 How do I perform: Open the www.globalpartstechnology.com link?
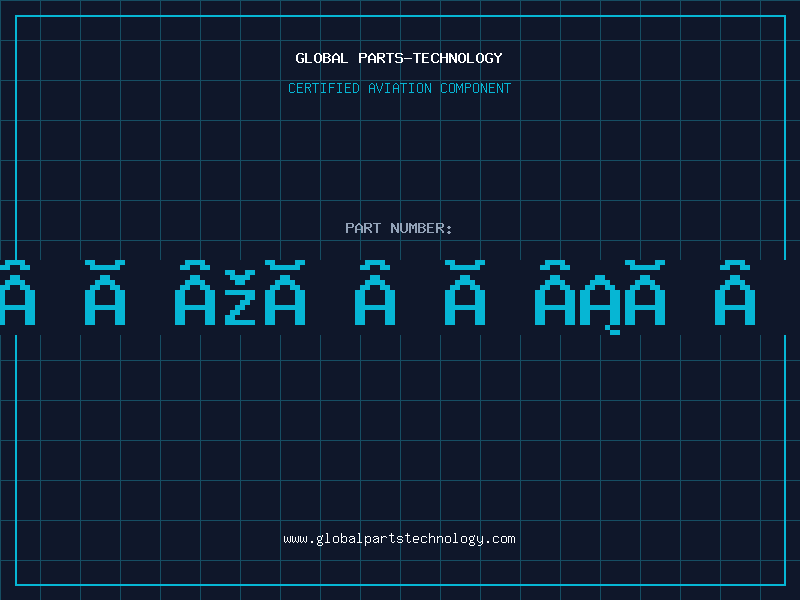pos(399,539)
